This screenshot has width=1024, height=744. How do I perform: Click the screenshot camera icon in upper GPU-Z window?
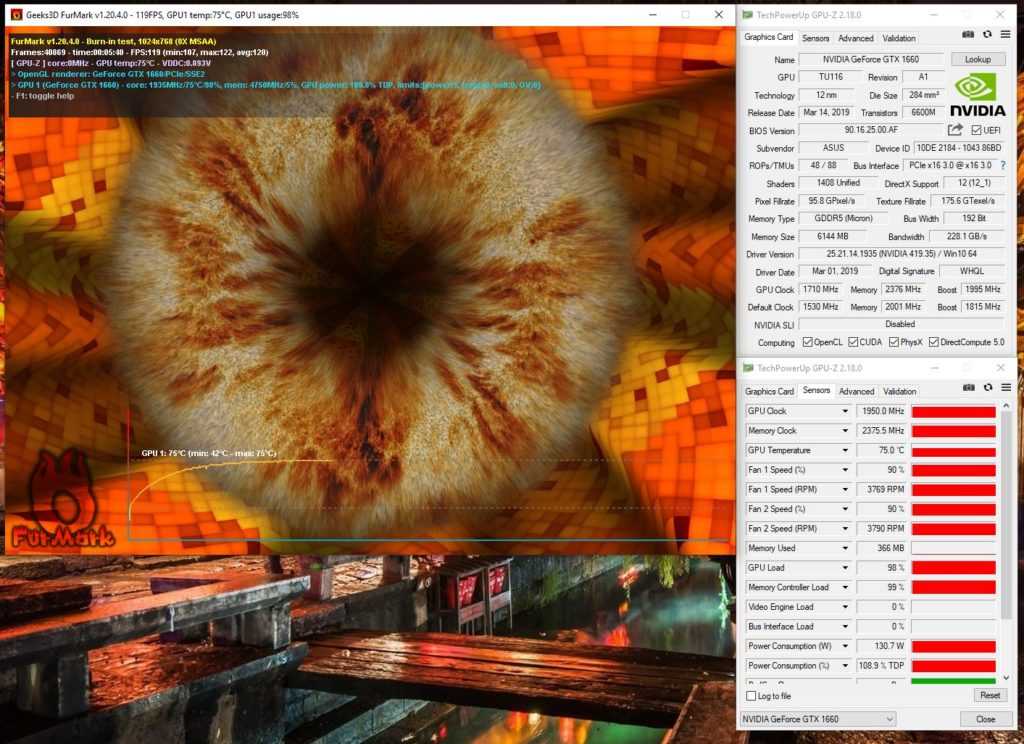point(967,38)
